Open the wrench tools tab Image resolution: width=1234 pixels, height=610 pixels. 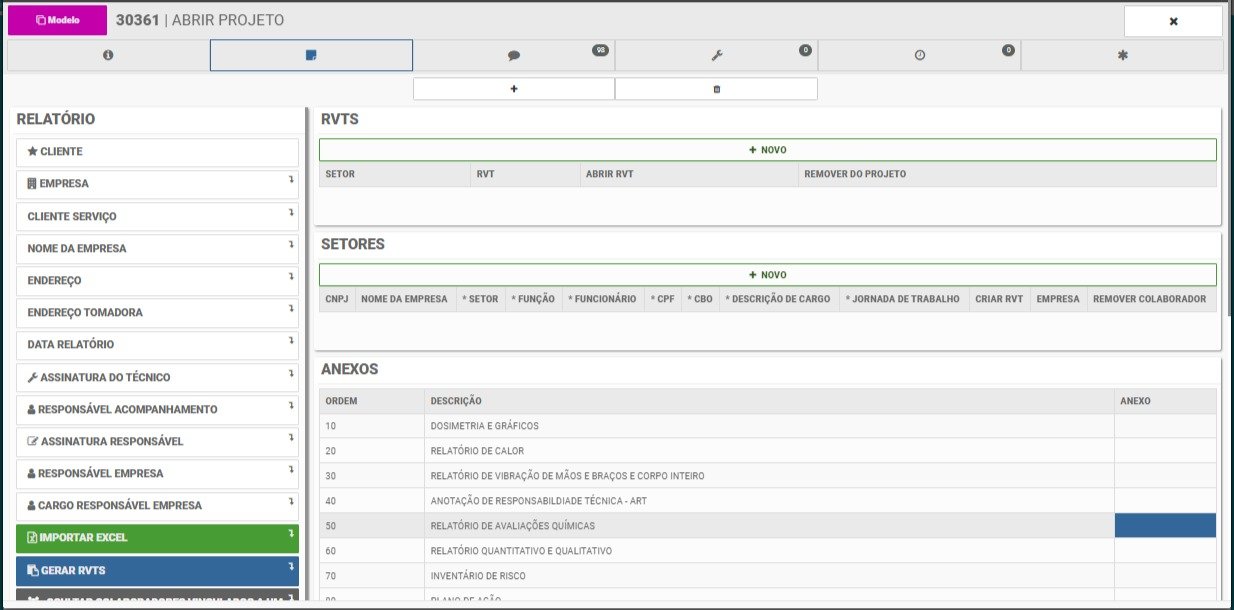tap(716, 56)
